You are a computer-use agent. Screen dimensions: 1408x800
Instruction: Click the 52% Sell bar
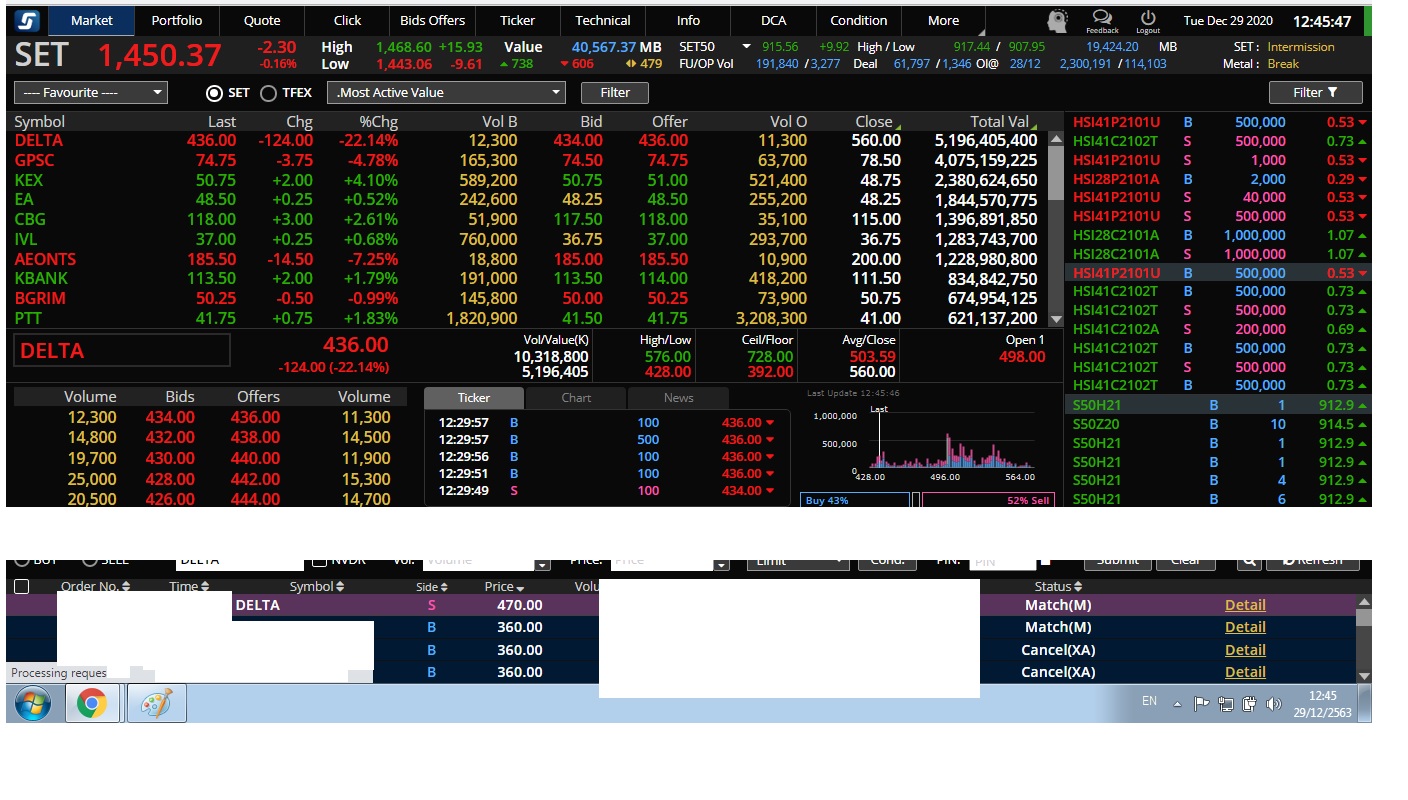point(988,500)
